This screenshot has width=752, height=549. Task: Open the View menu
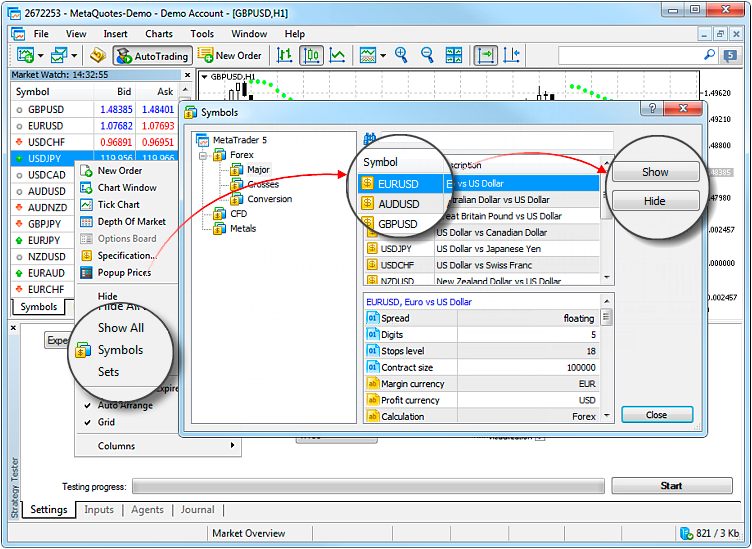(x=76, y=34)
